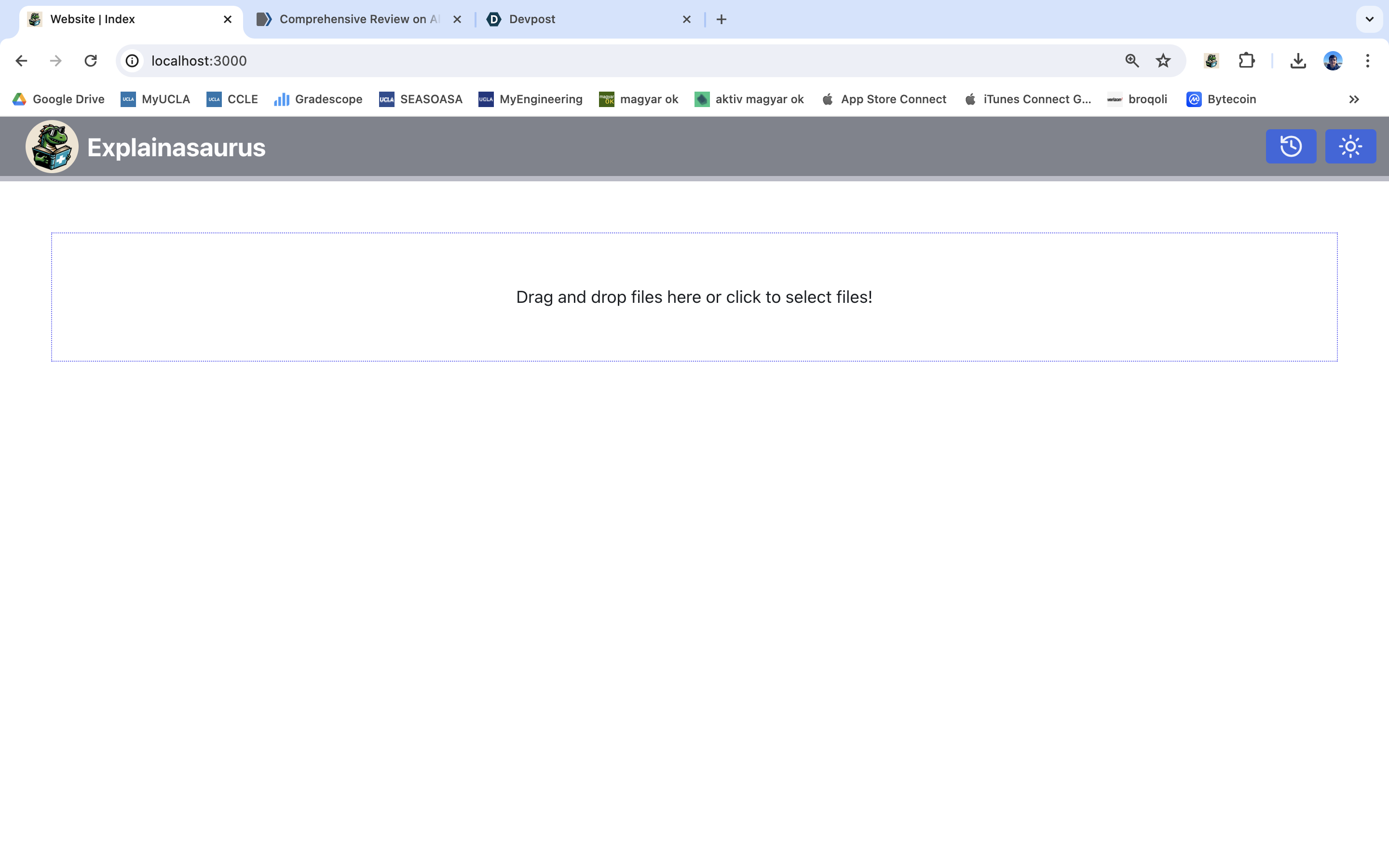This screenshot has width=1389, height=868.
Task: Open a new tab with plus button
Action: click(x=722, y=19)
